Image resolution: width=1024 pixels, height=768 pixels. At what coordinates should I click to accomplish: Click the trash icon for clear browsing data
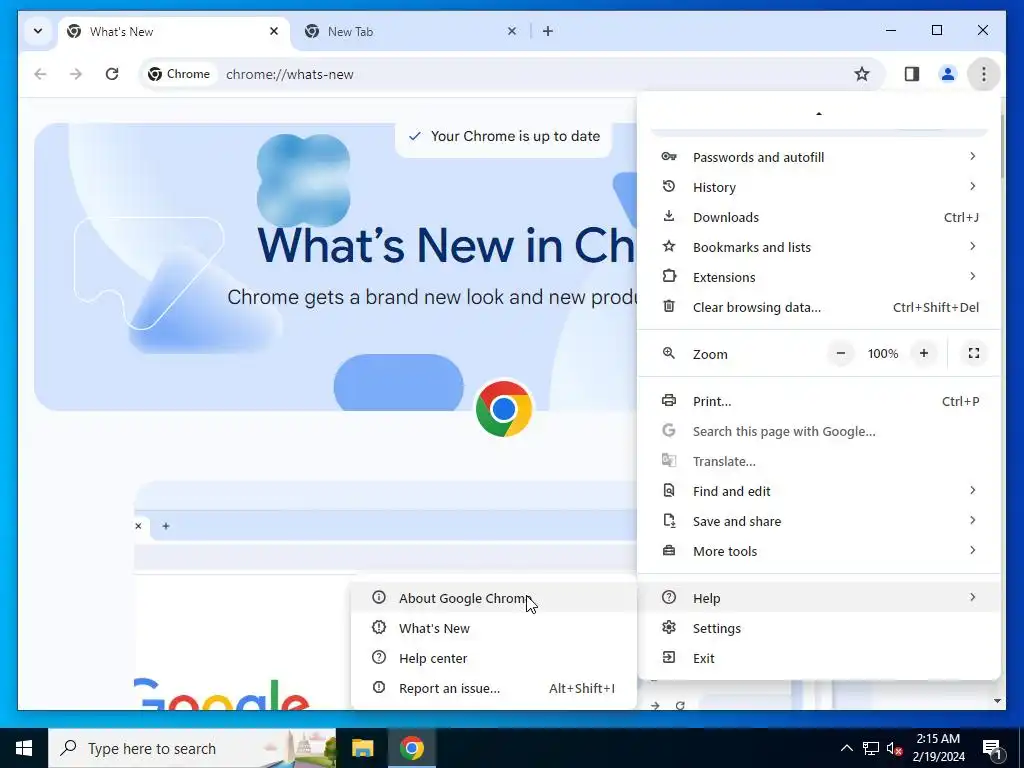pos(668,306)
